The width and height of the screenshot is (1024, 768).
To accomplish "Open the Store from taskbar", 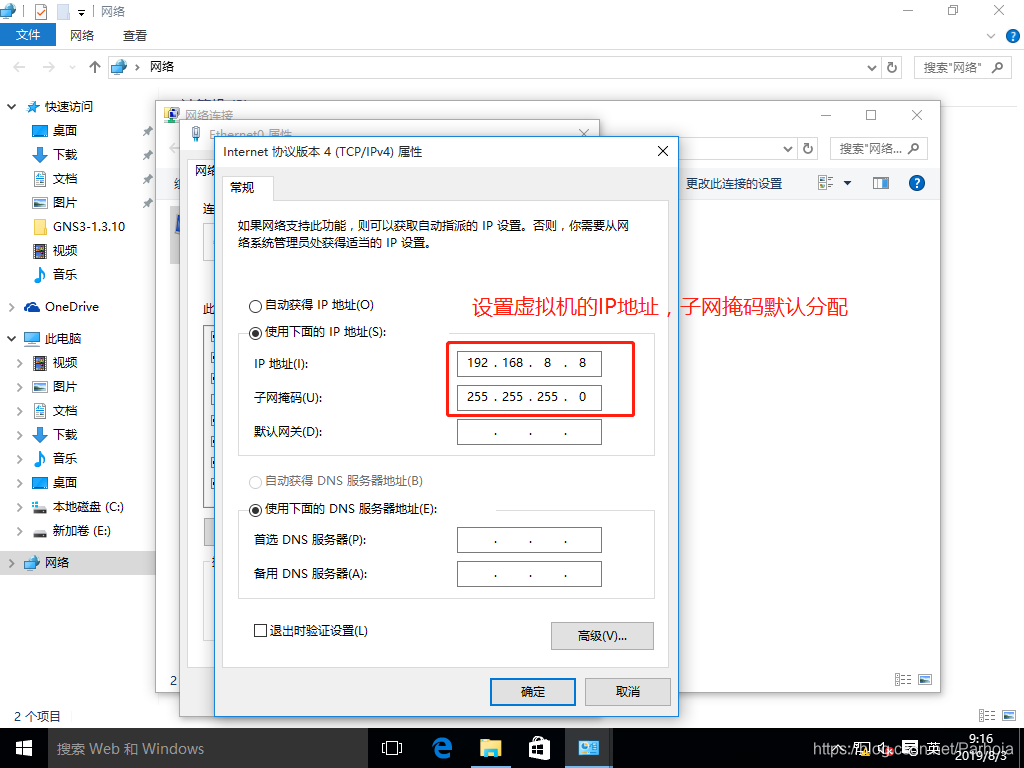I will coord(539,748).
